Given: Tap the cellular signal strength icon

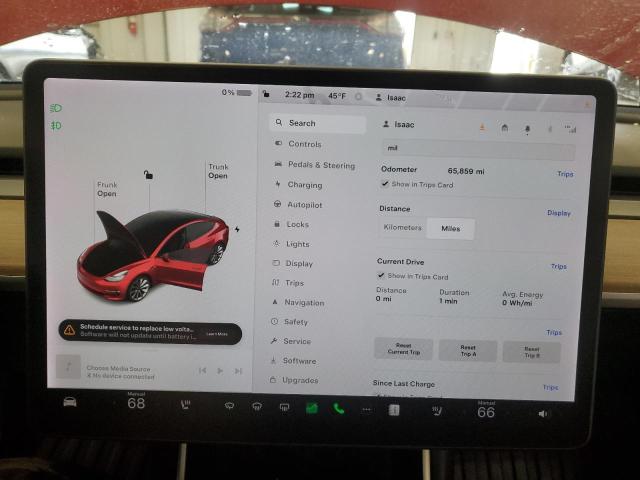Looking at the screenshot, I should (x=571, y=129).
